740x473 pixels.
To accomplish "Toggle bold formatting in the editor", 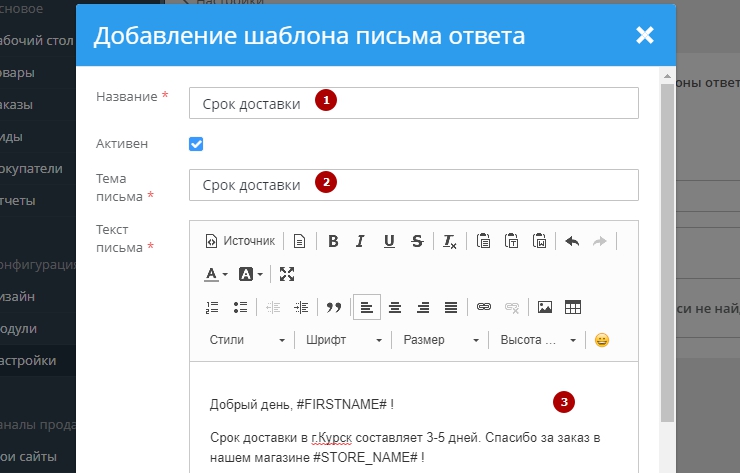I will [x=333, y=241].
